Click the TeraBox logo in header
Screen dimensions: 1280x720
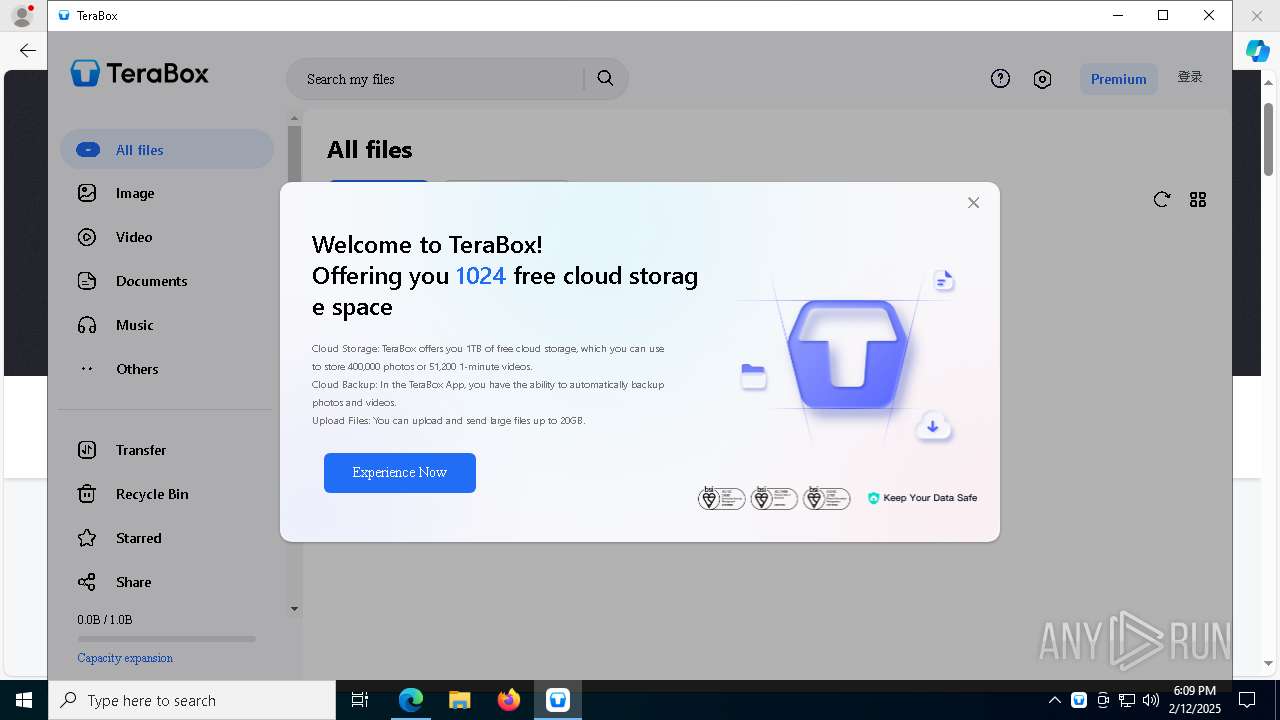point(140,73)
